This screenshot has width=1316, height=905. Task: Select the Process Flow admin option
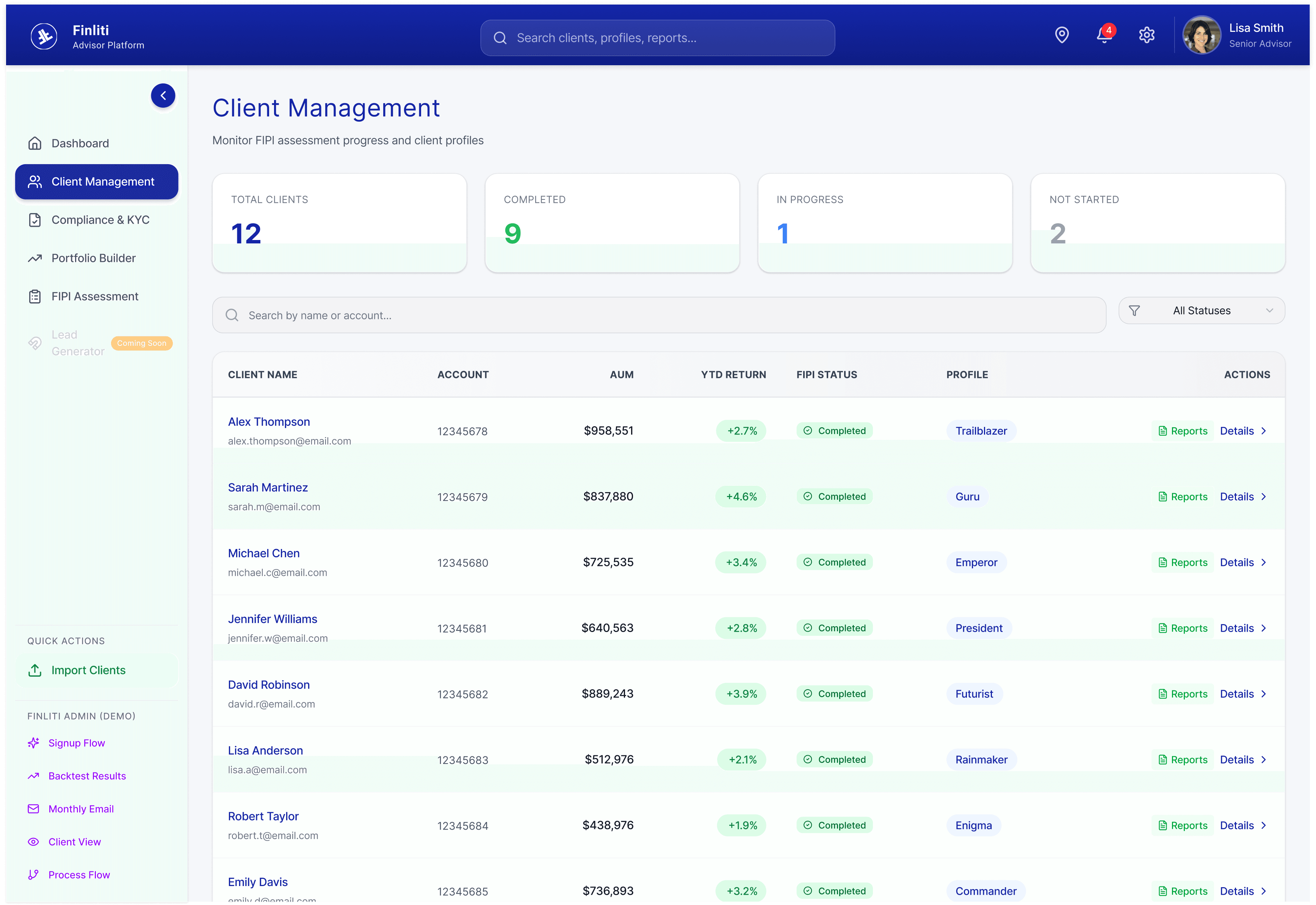pyautogui.click(x=79, y=874)
